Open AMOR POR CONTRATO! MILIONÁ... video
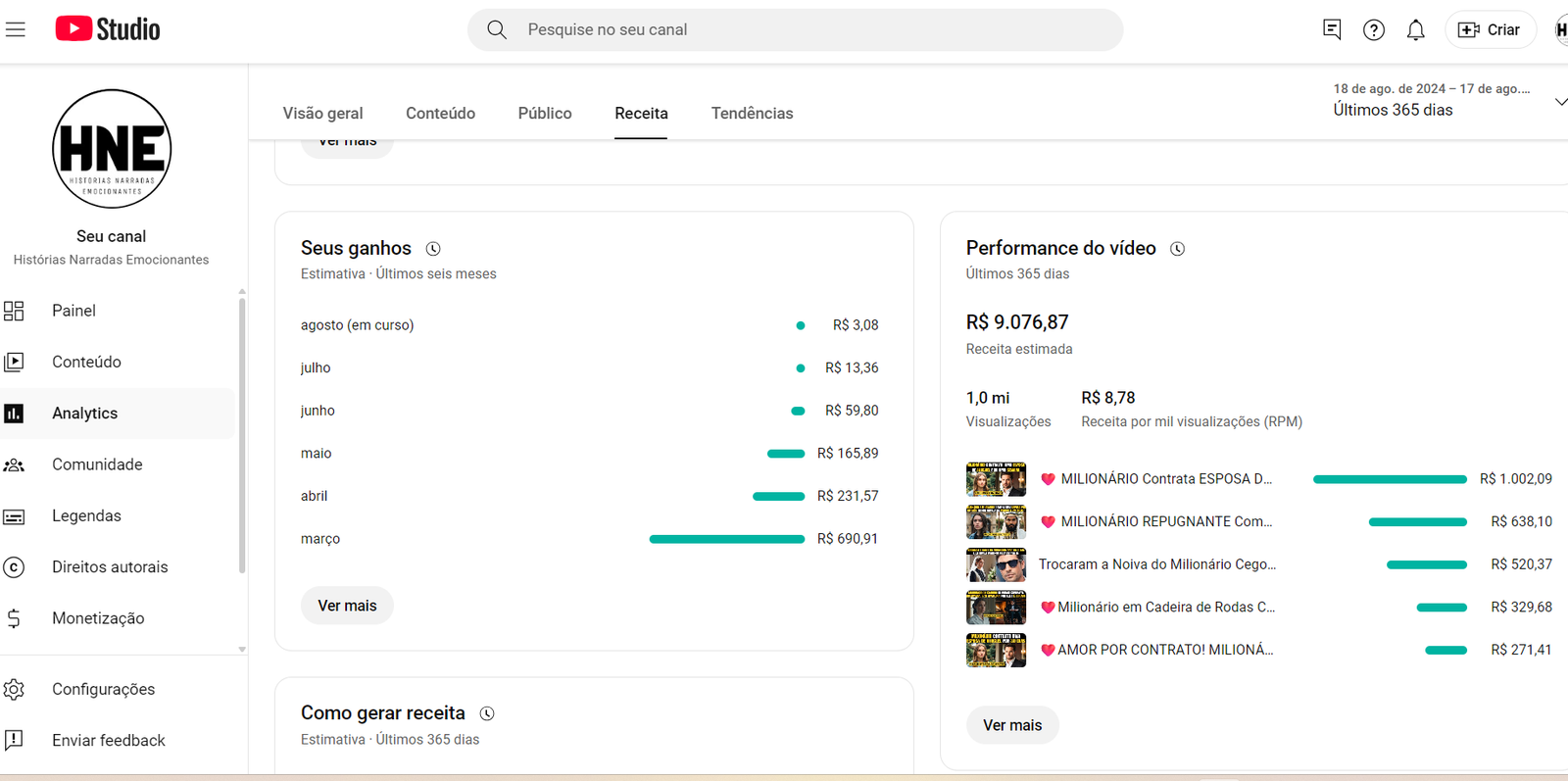The height and width of the screenshot is (781, 1568). [x=1157, y=650]
